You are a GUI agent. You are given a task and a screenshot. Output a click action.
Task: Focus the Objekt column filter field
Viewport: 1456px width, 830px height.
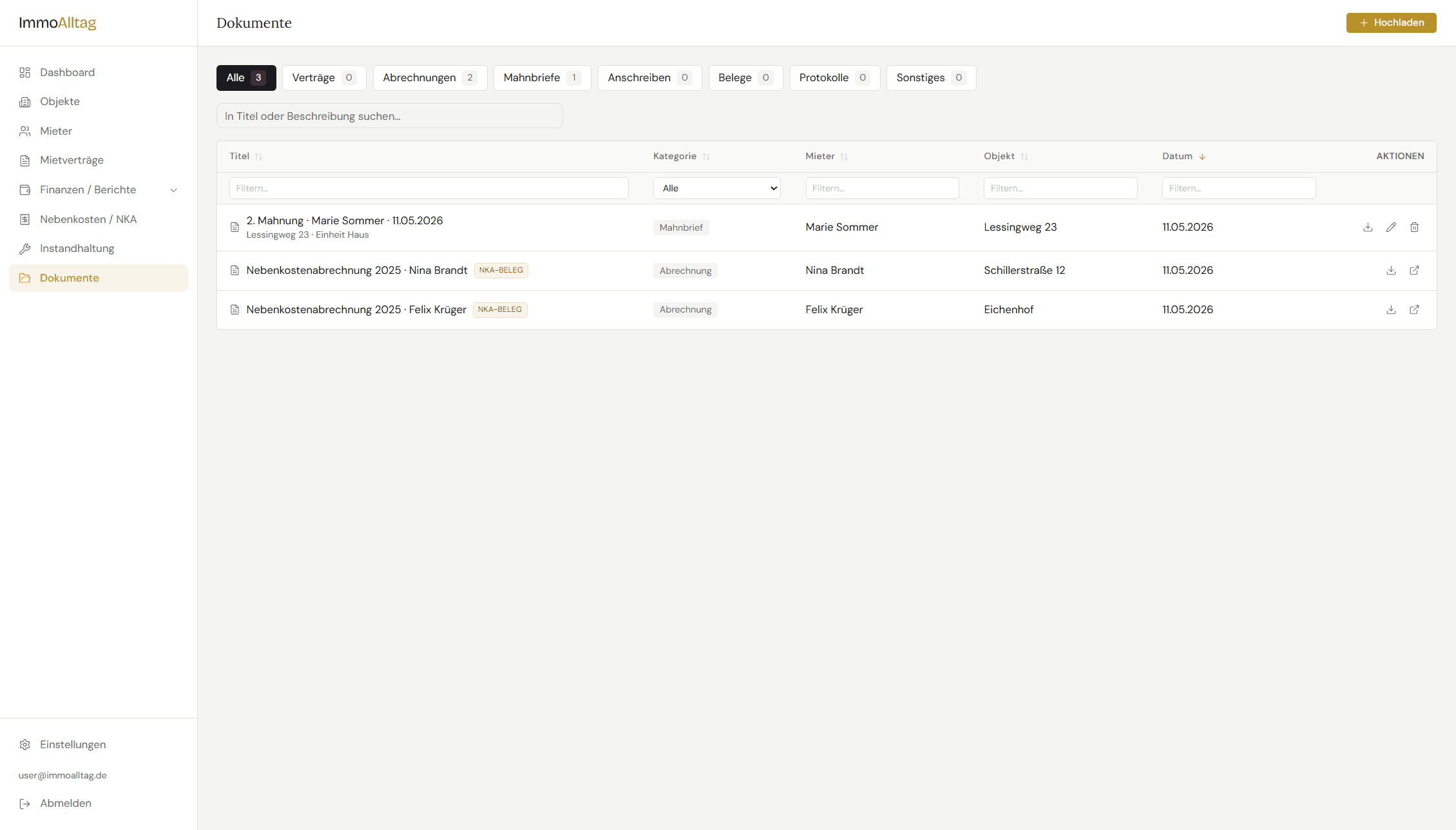(x=1060, y=188)
